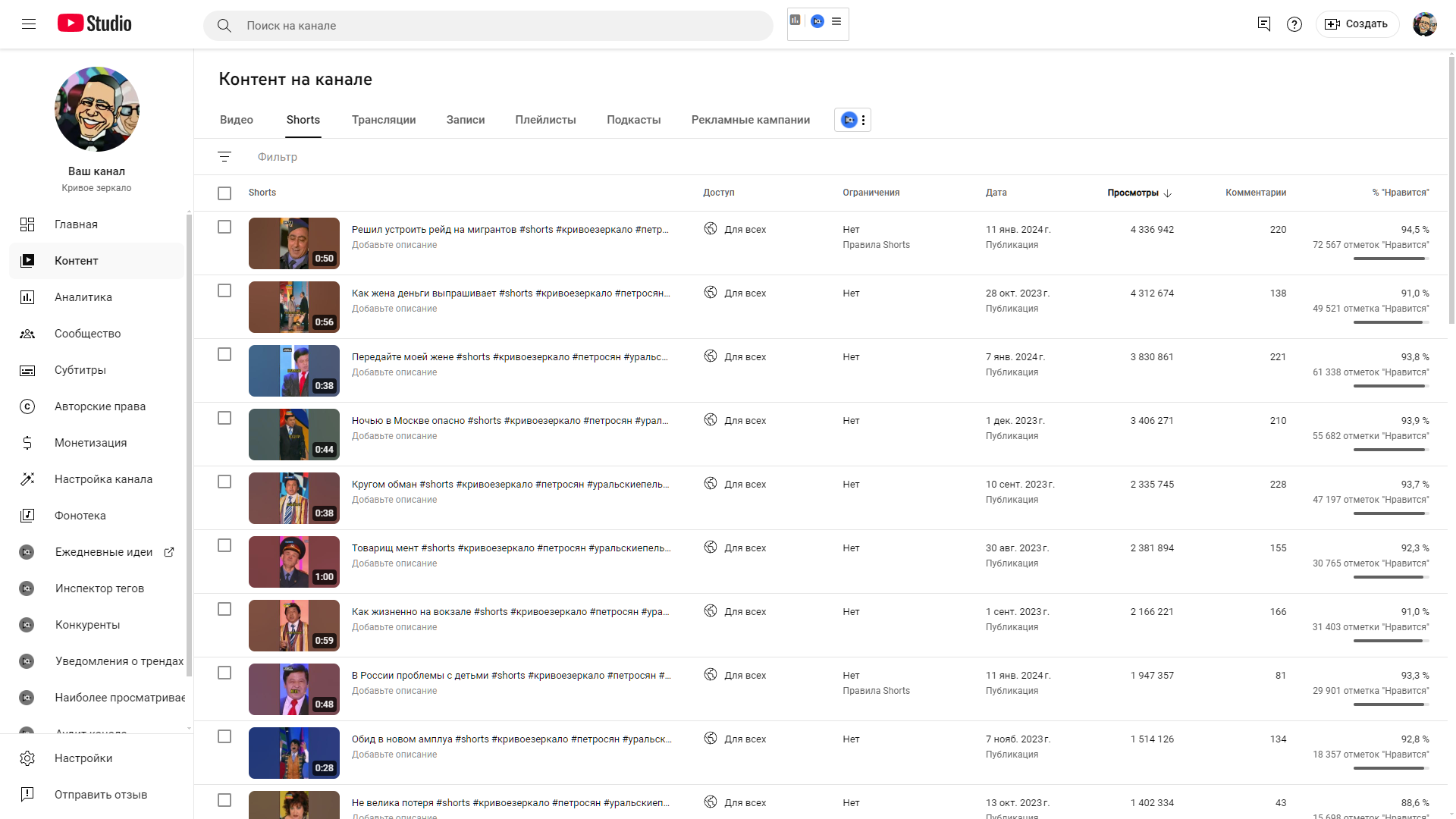Check the 'В России проблемы с детьми' checkbox
1456x819 pixels.
point(224,673)
